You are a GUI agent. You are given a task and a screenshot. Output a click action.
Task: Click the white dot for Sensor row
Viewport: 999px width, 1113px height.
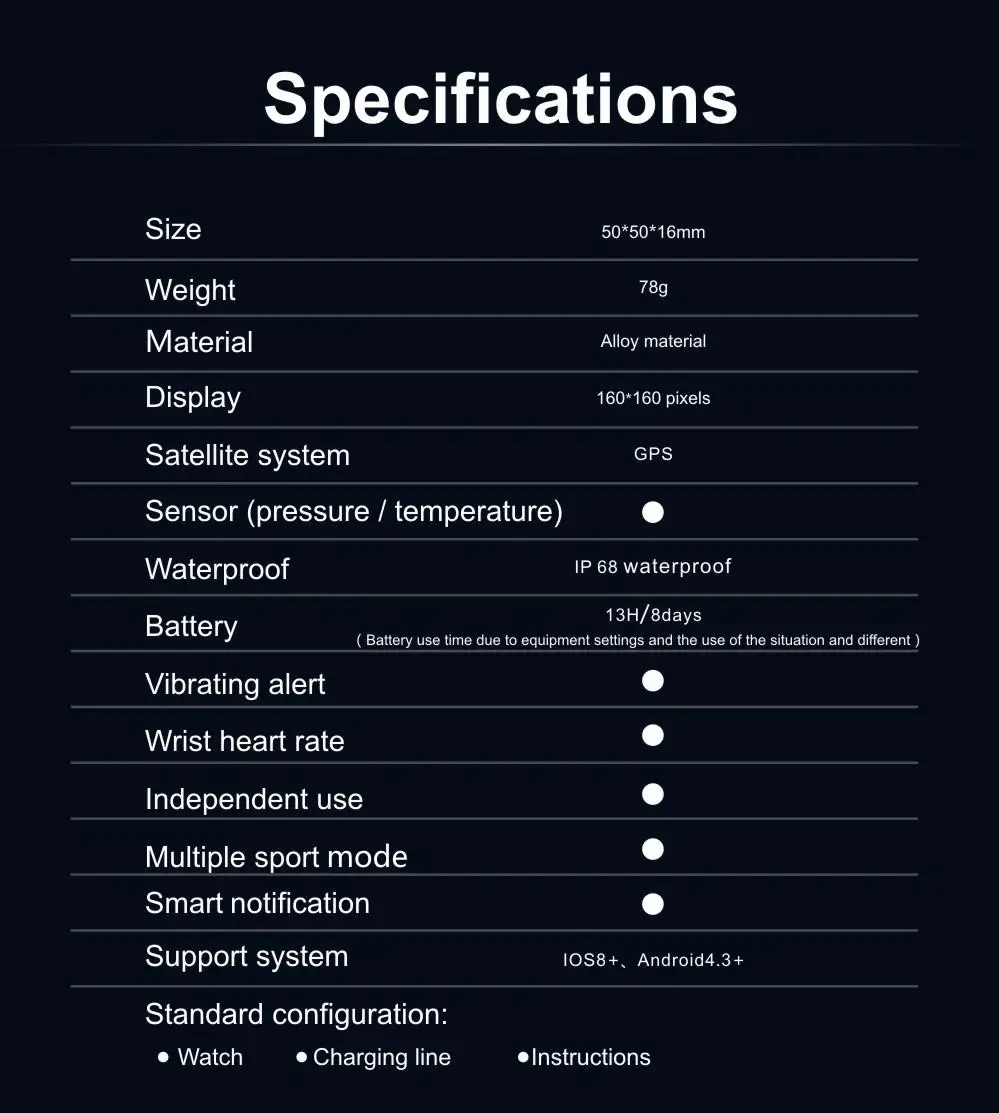pos(653,513)
